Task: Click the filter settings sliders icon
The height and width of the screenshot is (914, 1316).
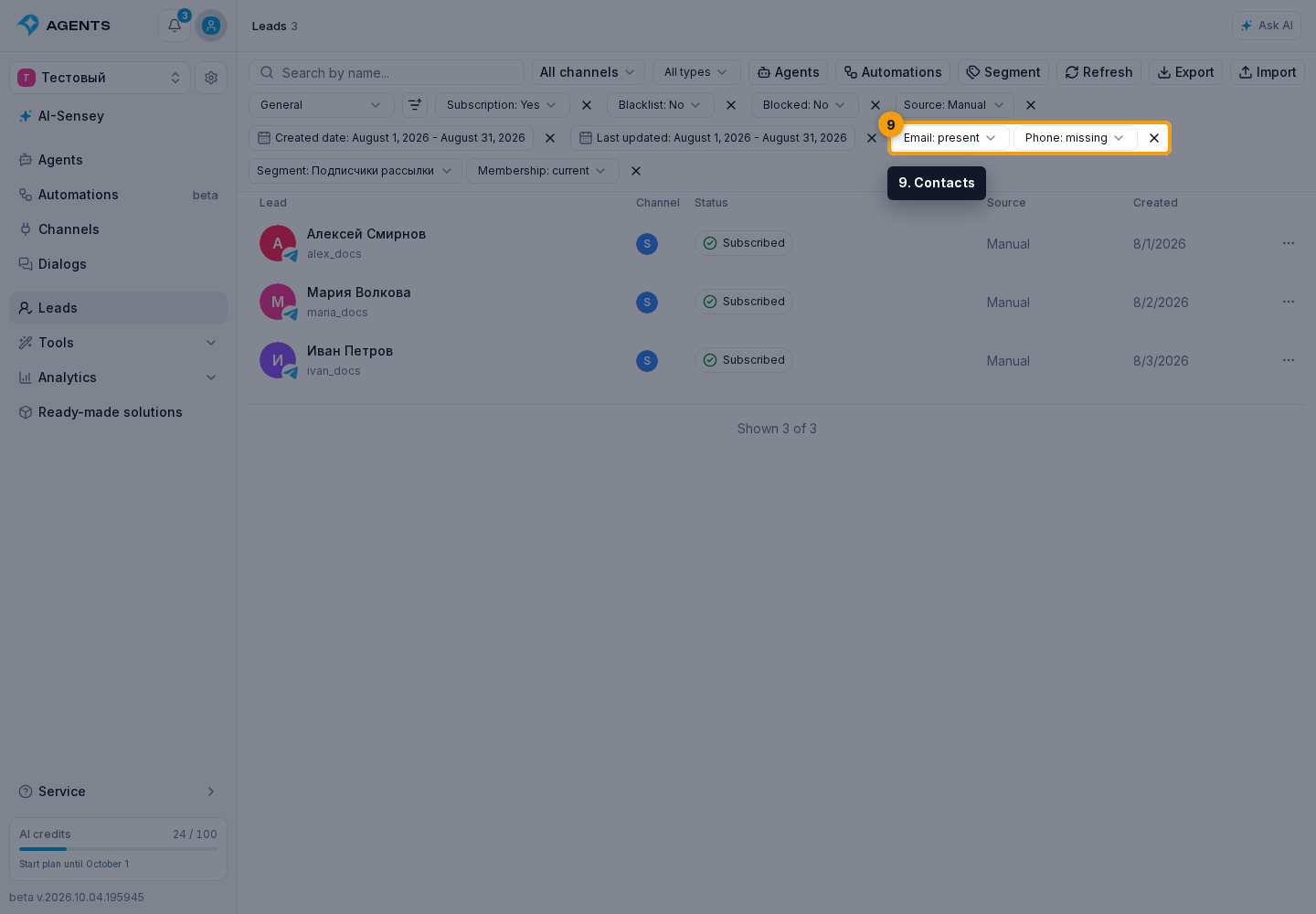Action: (x=415, y=105)
